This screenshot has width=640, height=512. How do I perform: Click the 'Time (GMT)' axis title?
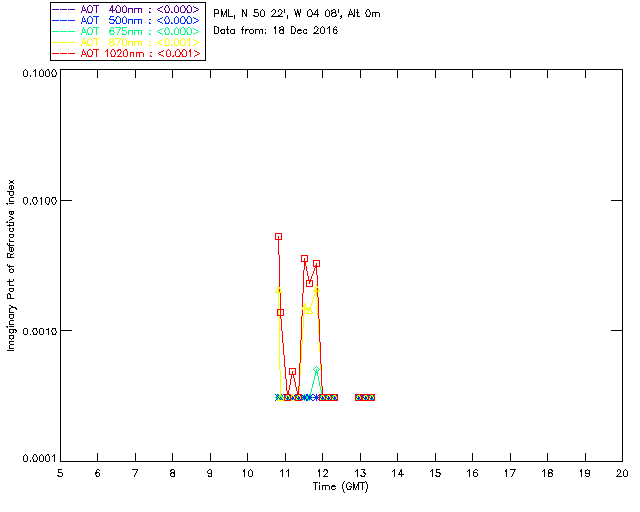(x=340, y=487)
